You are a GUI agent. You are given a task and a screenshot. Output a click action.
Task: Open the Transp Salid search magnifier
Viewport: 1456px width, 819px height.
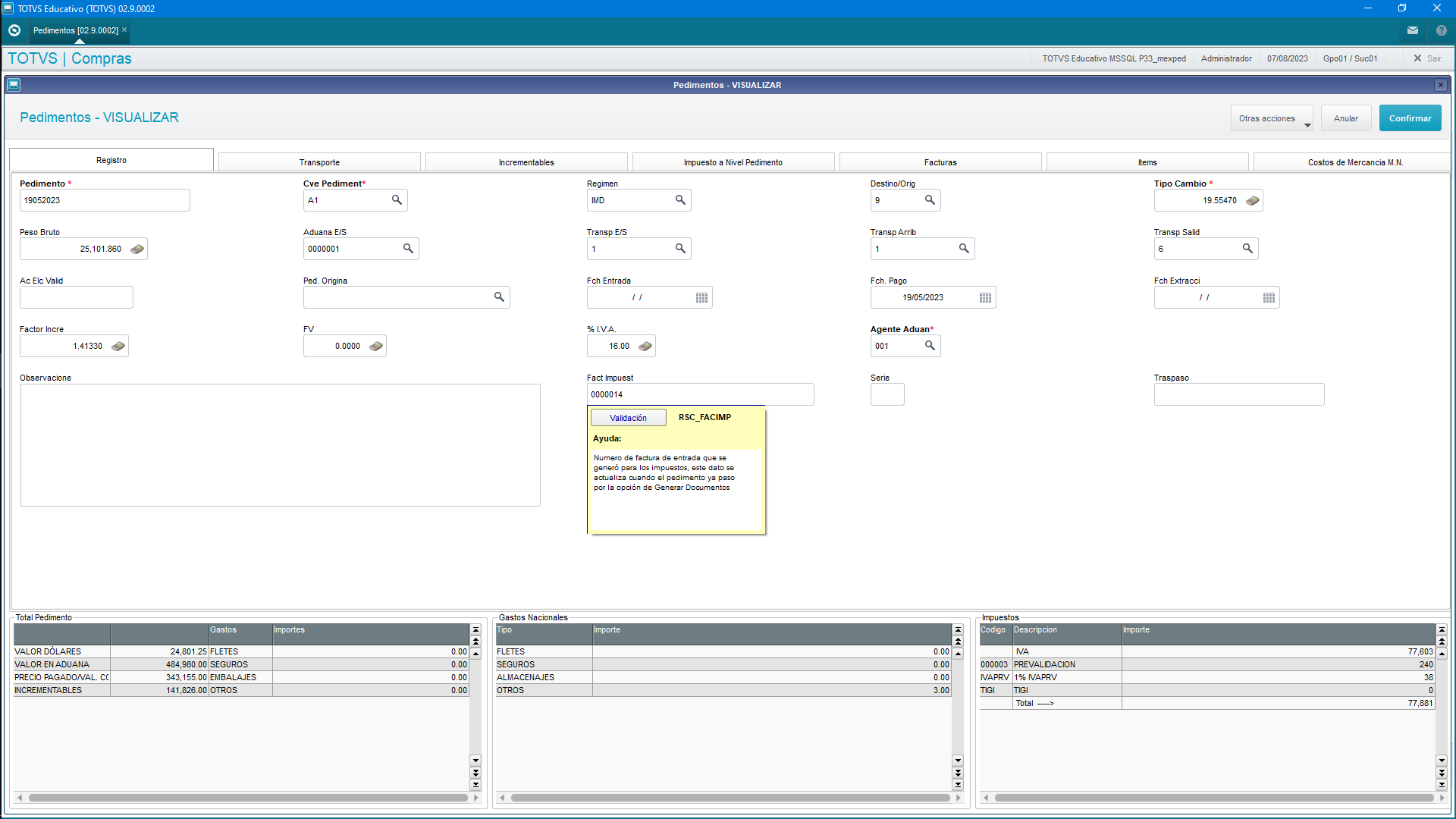1247,249
